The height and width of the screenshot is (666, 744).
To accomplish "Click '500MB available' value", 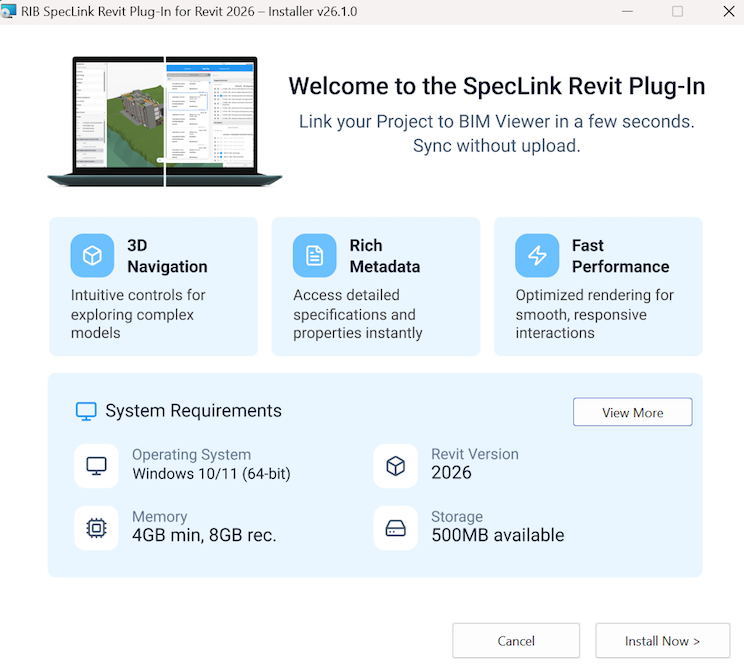I will coord(498,535).
